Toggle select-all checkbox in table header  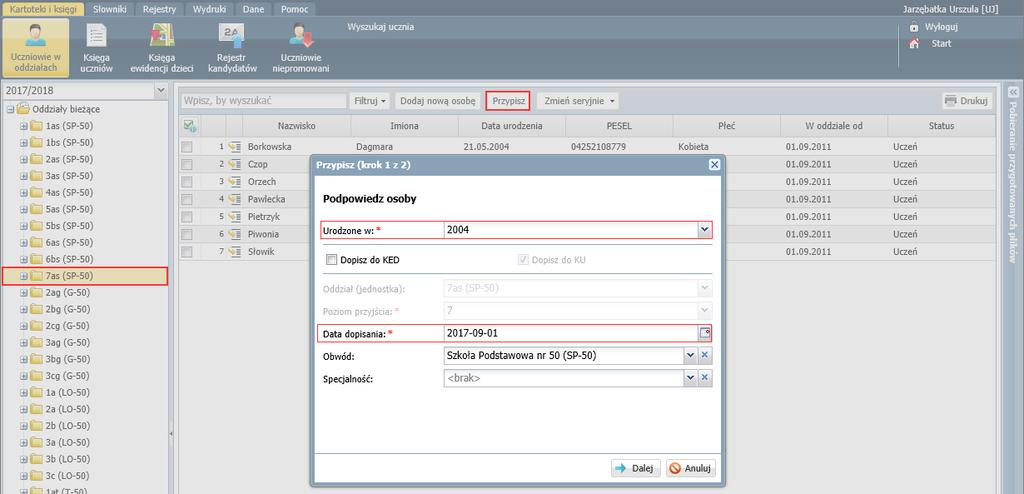(x=190, y=125)
